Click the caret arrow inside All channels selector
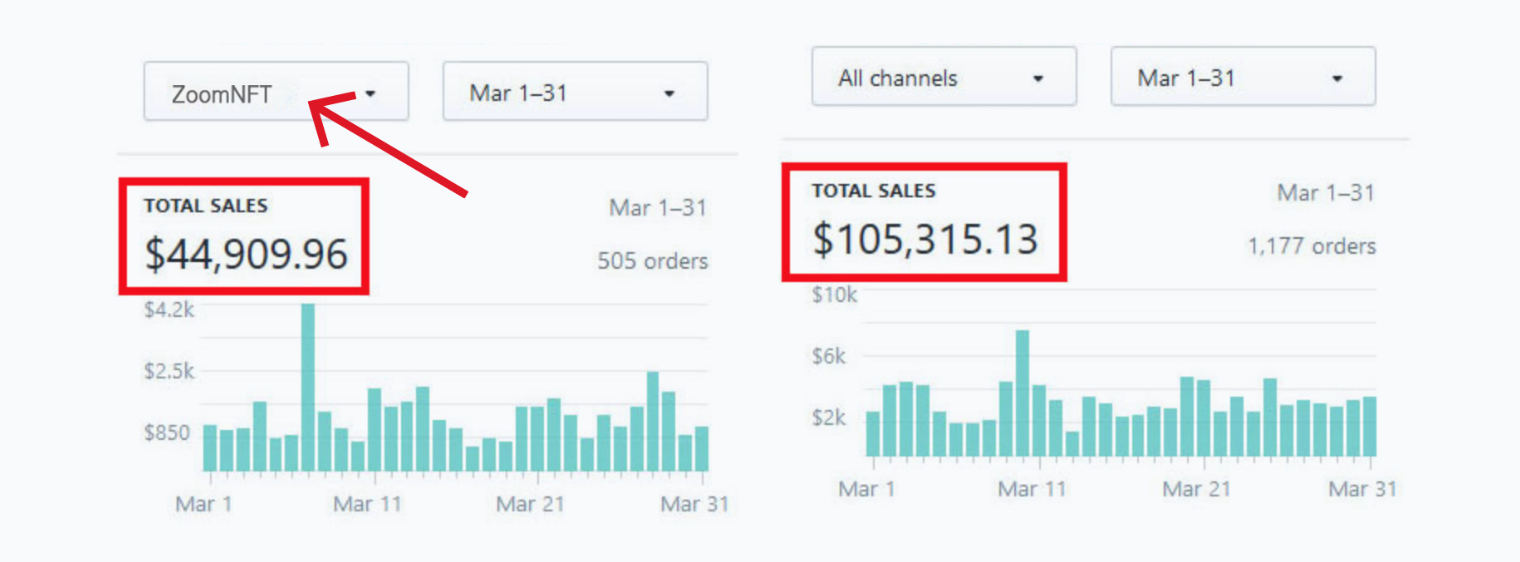The width and height of the screenshot is (1520, 562). [1038, 78]
